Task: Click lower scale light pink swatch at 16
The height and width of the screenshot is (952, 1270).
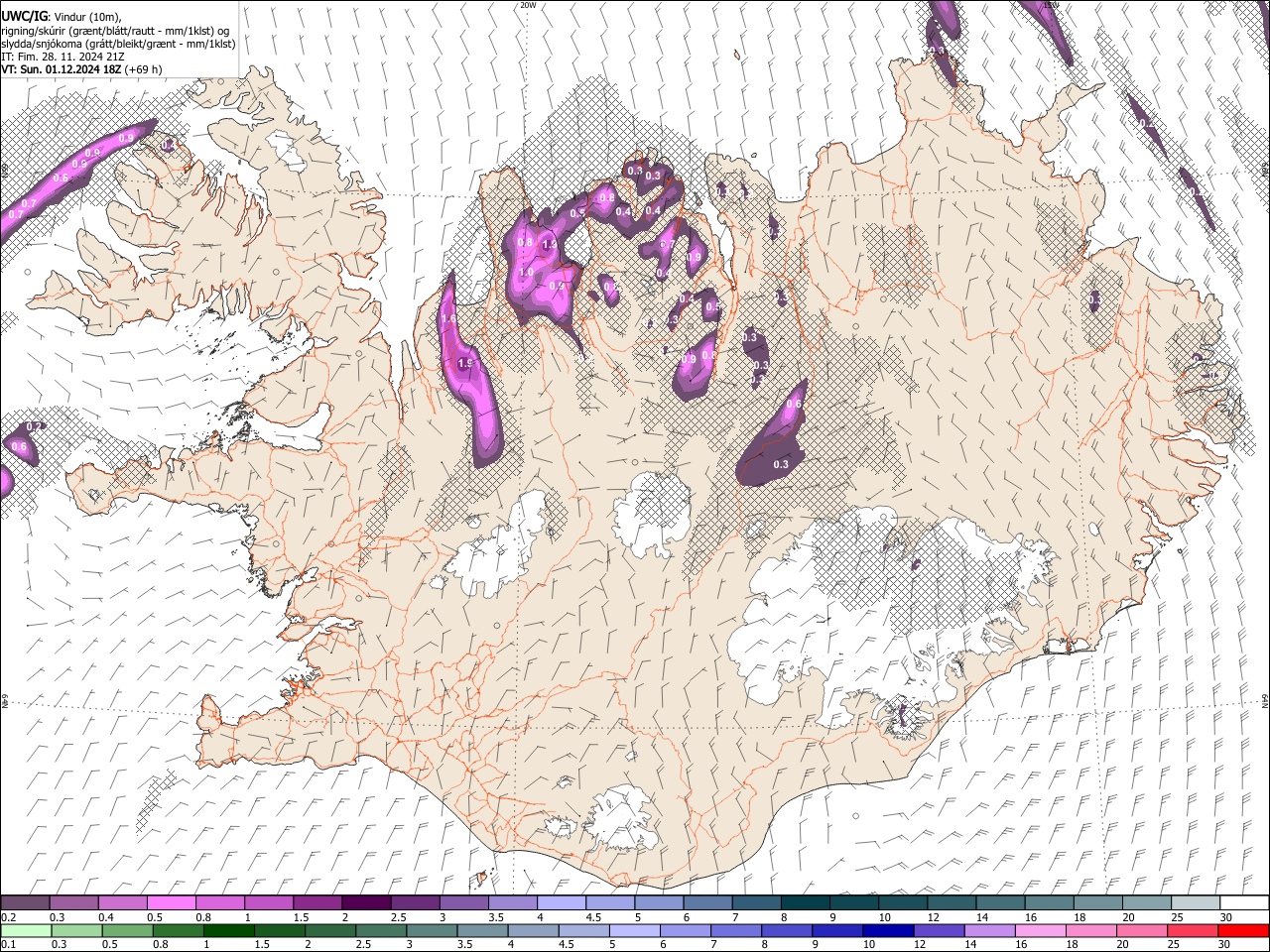Action: click(1041, 930)
